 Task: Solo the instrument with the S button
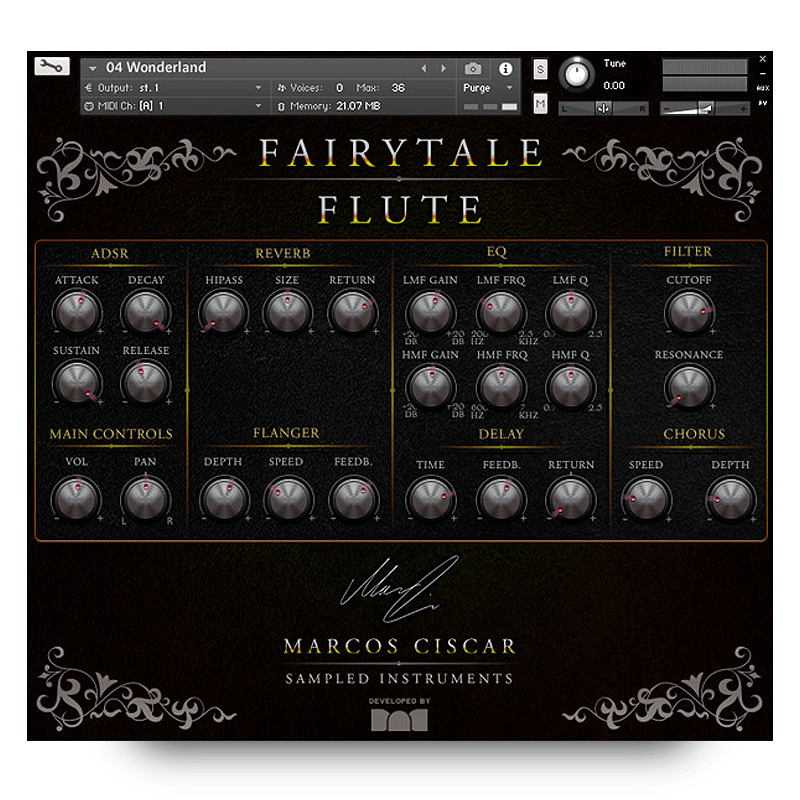540,68
